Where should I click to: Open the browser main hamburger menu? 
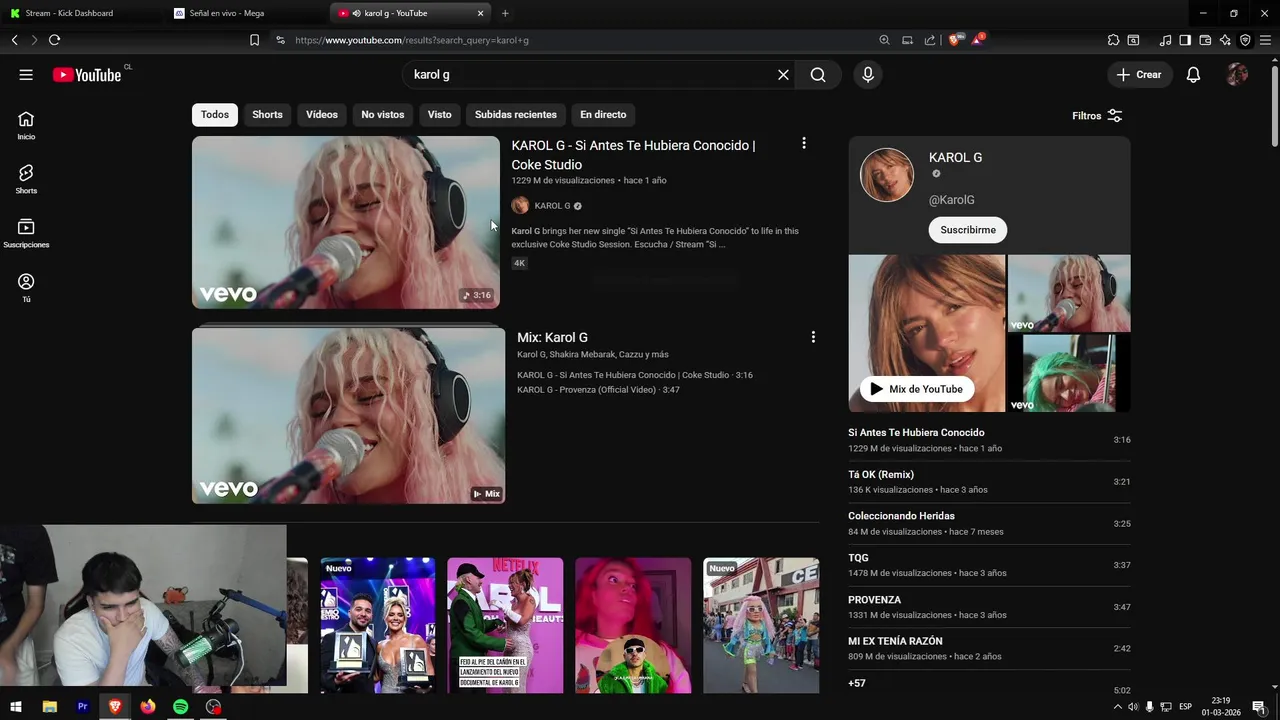click(1265, 40)
